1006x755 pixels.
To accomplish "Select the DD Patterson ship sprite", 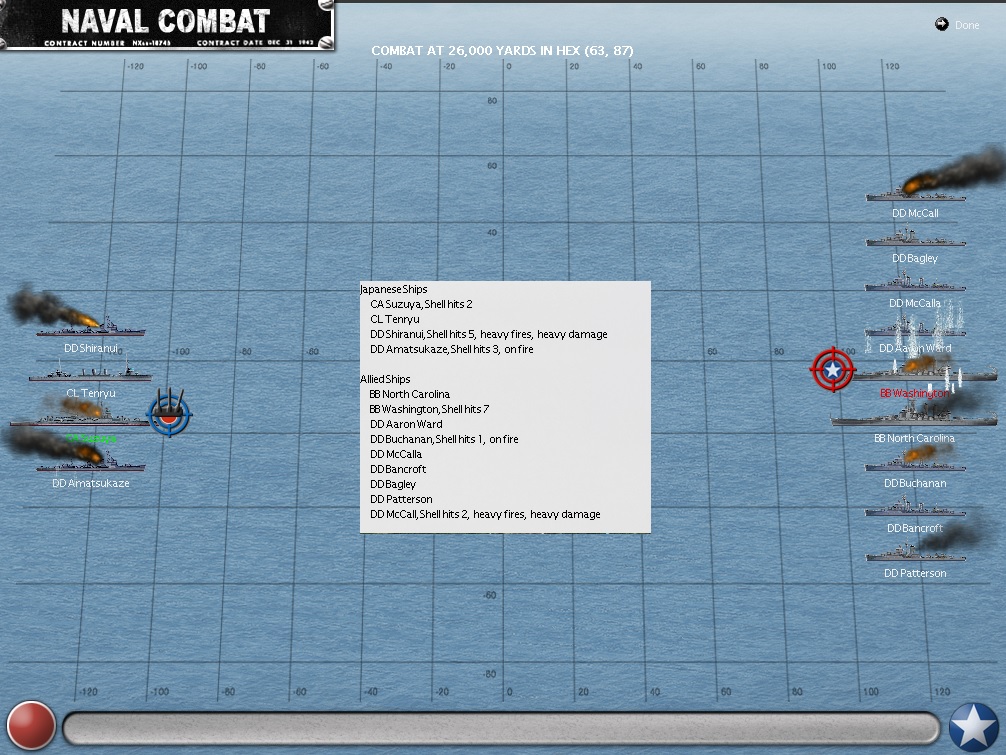I will point(916,553).
